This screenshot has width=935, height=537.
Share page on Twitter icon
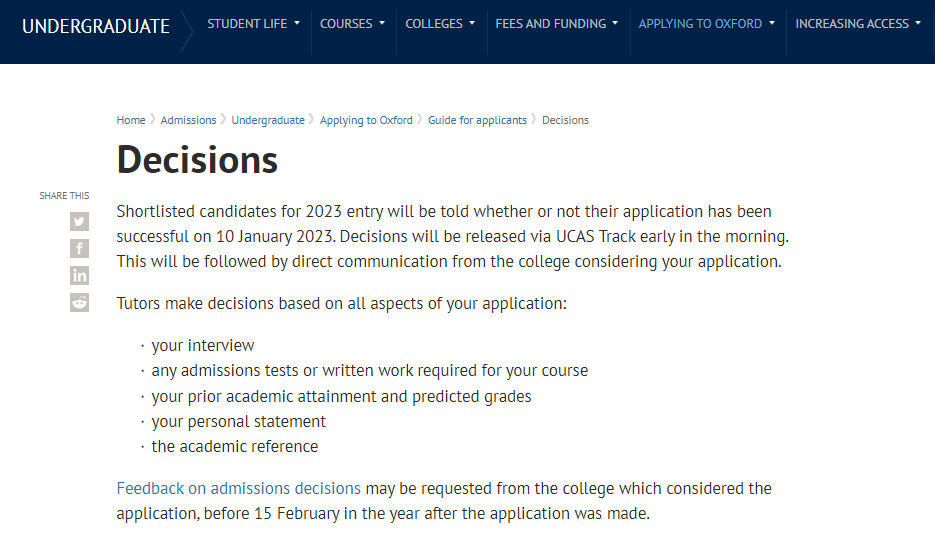(79, 222)
